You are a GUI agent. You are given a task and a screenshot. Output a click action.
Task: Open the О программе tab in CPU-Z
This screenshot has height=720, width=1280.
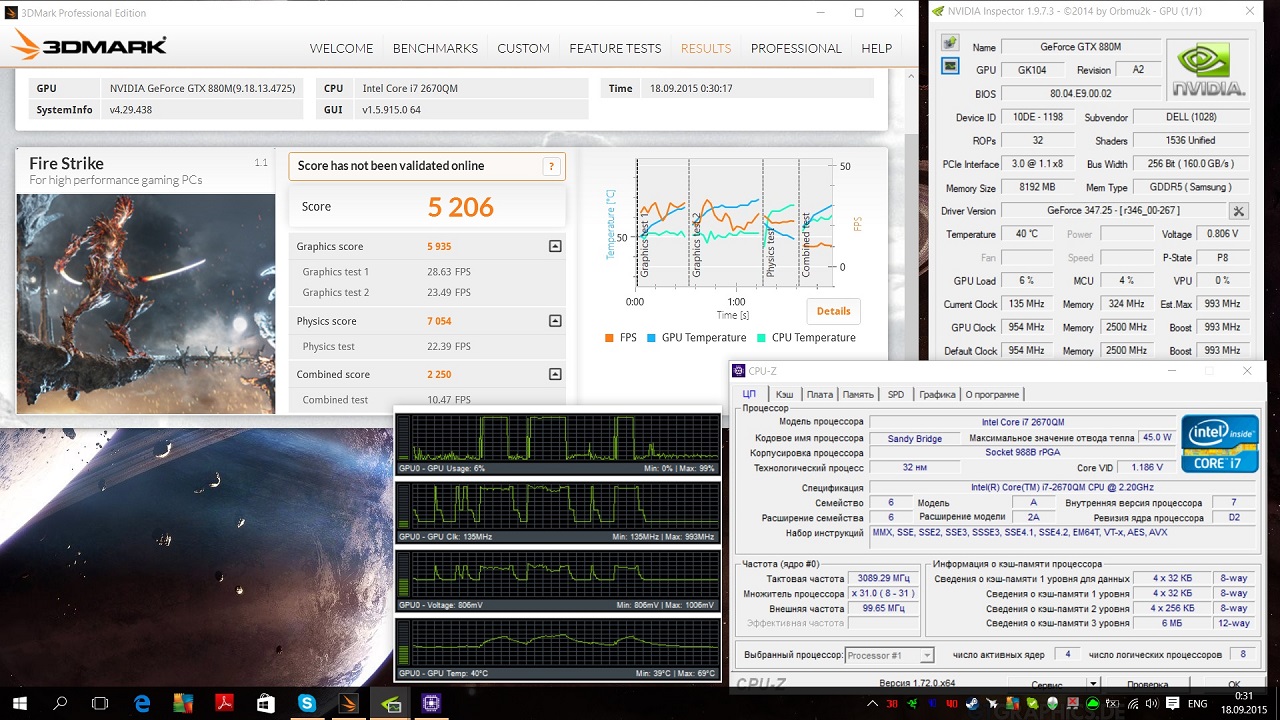pos(992,394)
